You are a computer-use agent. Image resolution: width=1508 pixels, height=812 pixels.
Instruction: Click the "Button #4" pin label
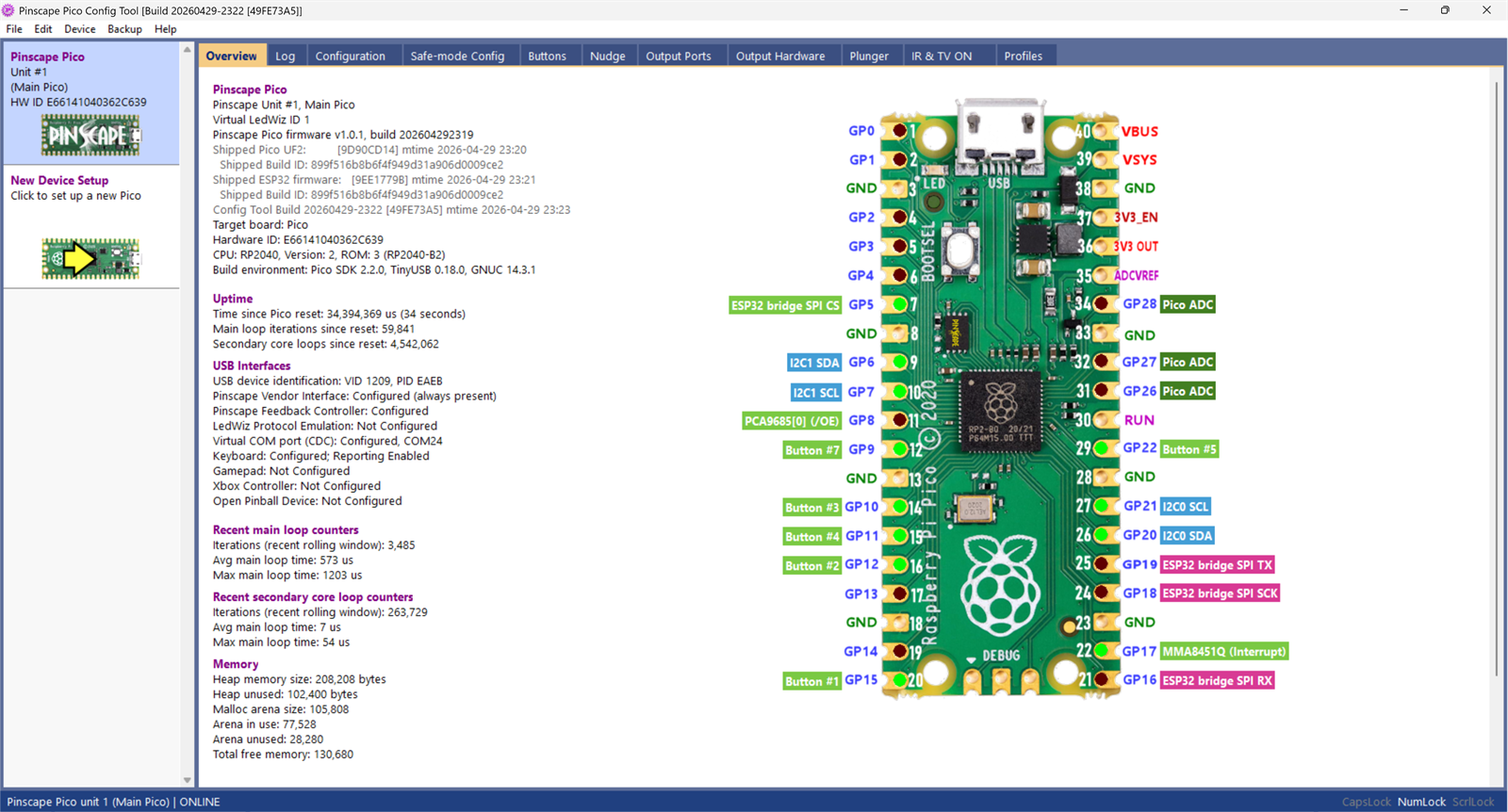[812, 537]
